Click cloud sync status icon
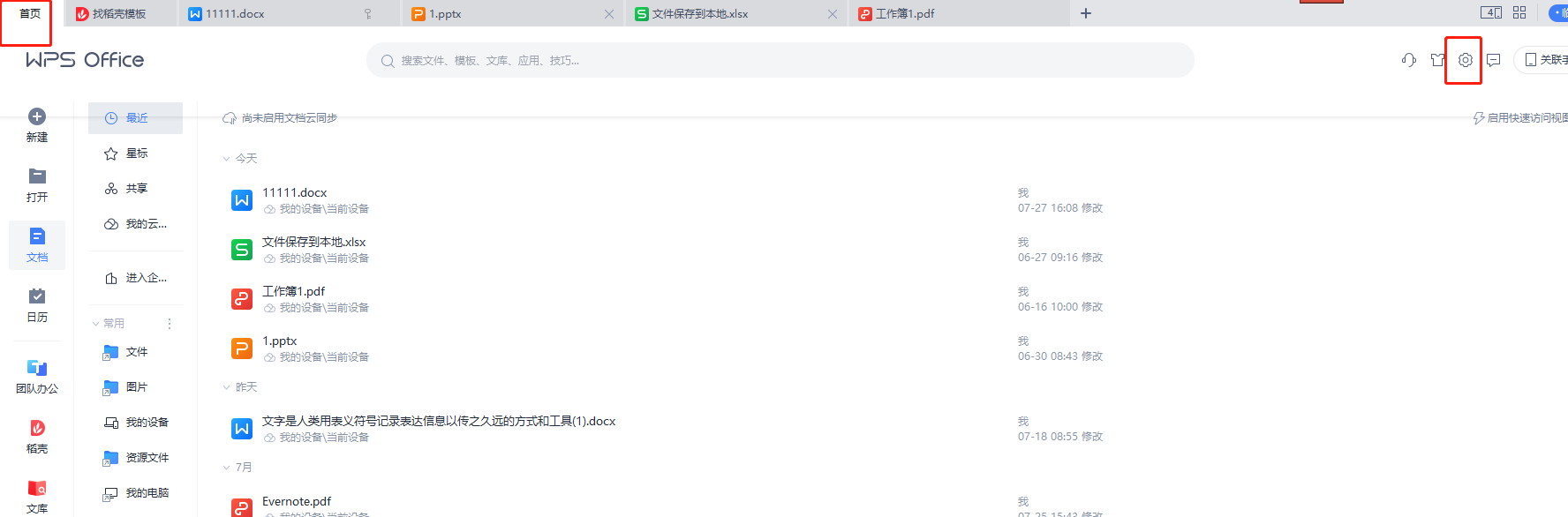1568x517 pixels. coord(230,118)
